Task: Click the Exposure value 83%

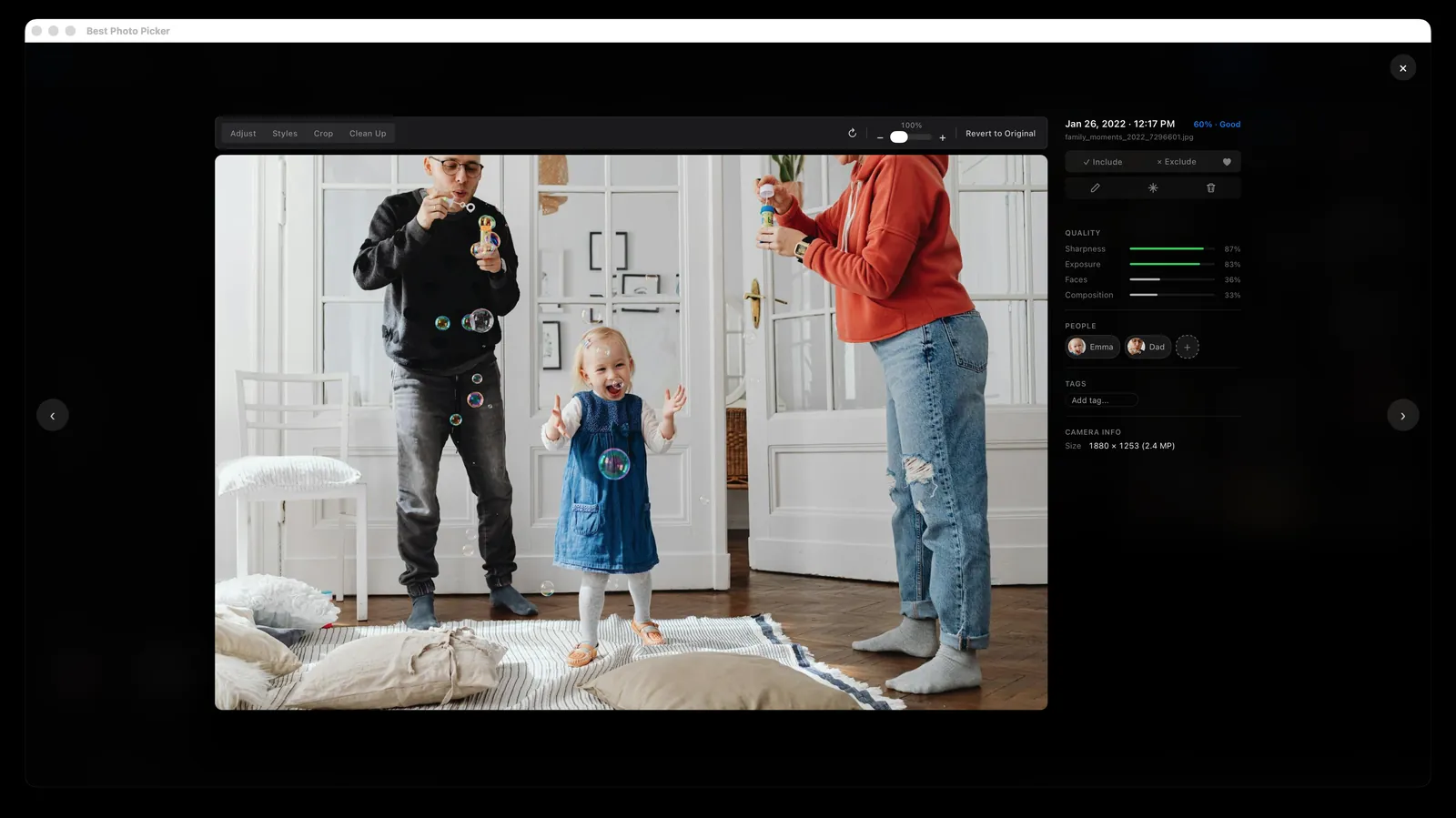Action: point(1232,265)
